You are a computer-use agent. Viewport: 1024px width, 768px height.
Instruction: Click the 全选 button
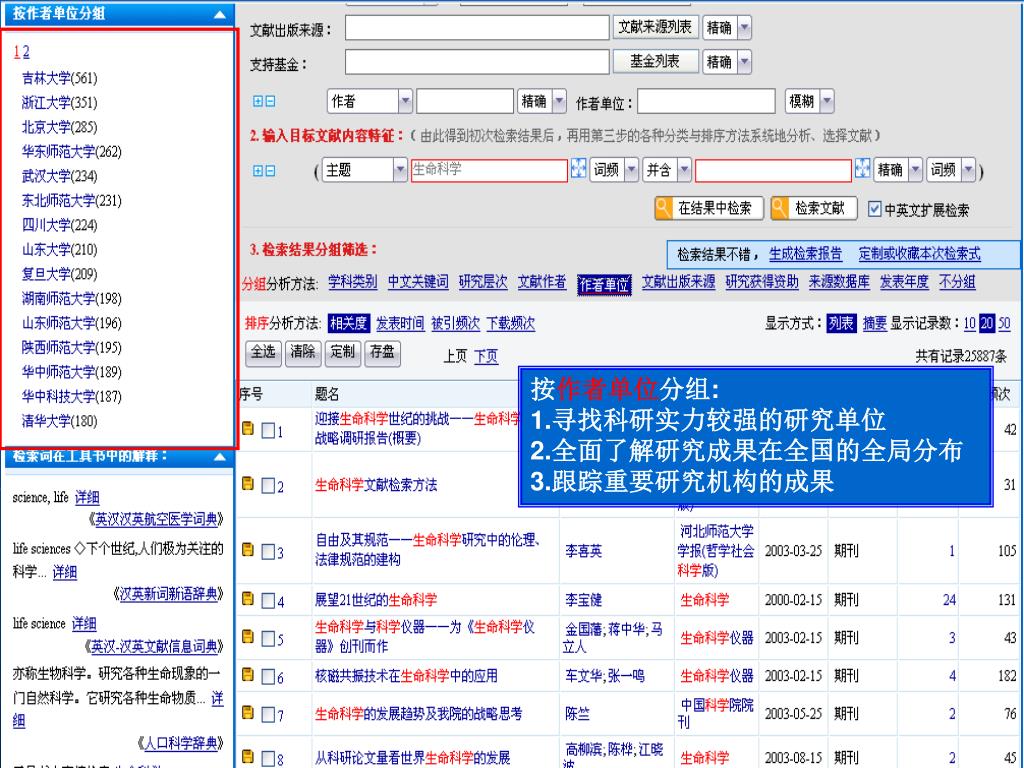tap(263, 353)
